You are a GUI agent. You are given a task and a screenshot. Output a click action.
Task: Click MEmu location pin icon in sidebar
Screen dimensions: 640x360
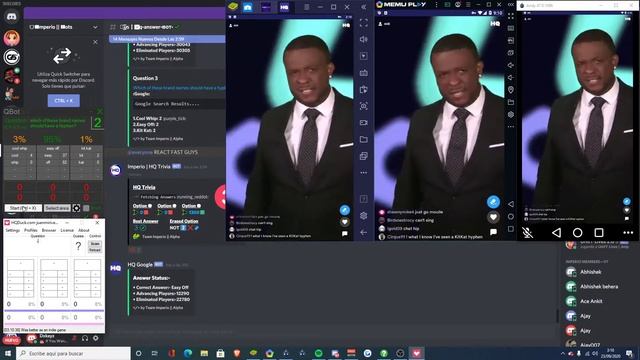[511, 90]
